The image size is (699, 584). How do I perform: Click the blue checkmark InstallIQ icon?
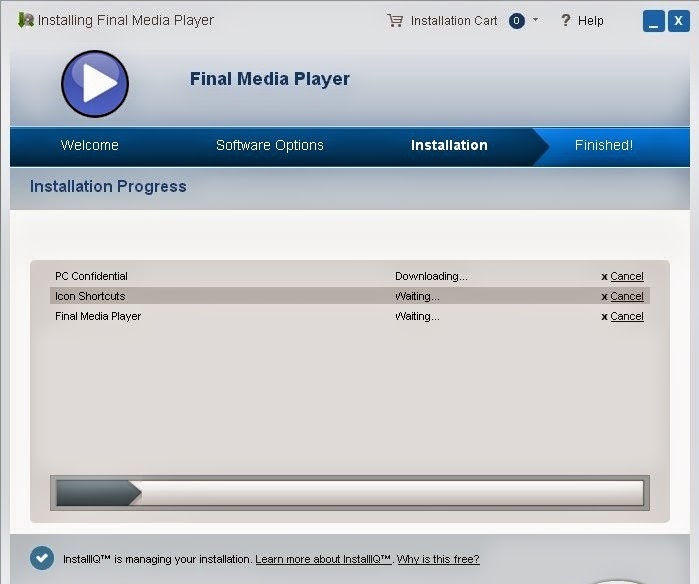point(42,558)
